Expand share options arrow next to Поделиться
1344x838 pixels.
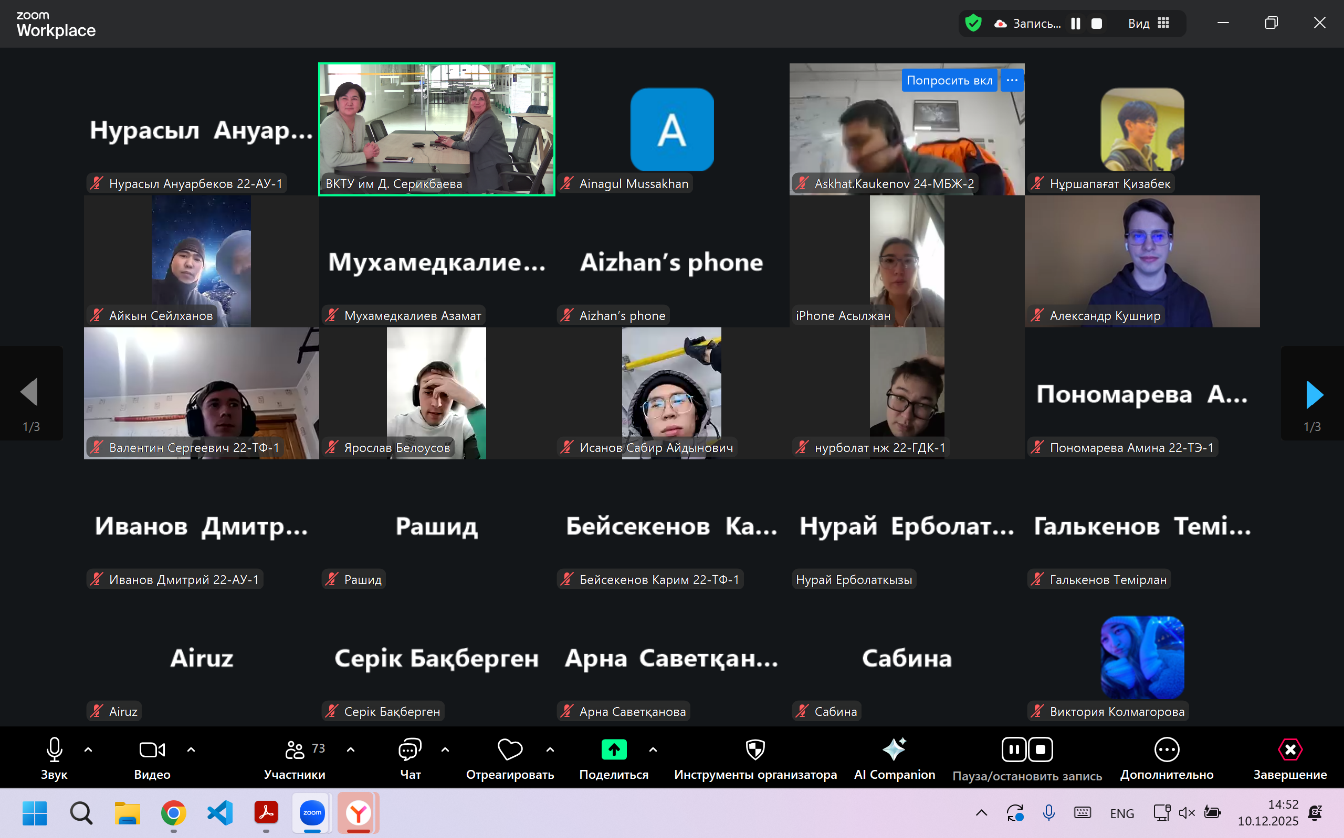653,749
